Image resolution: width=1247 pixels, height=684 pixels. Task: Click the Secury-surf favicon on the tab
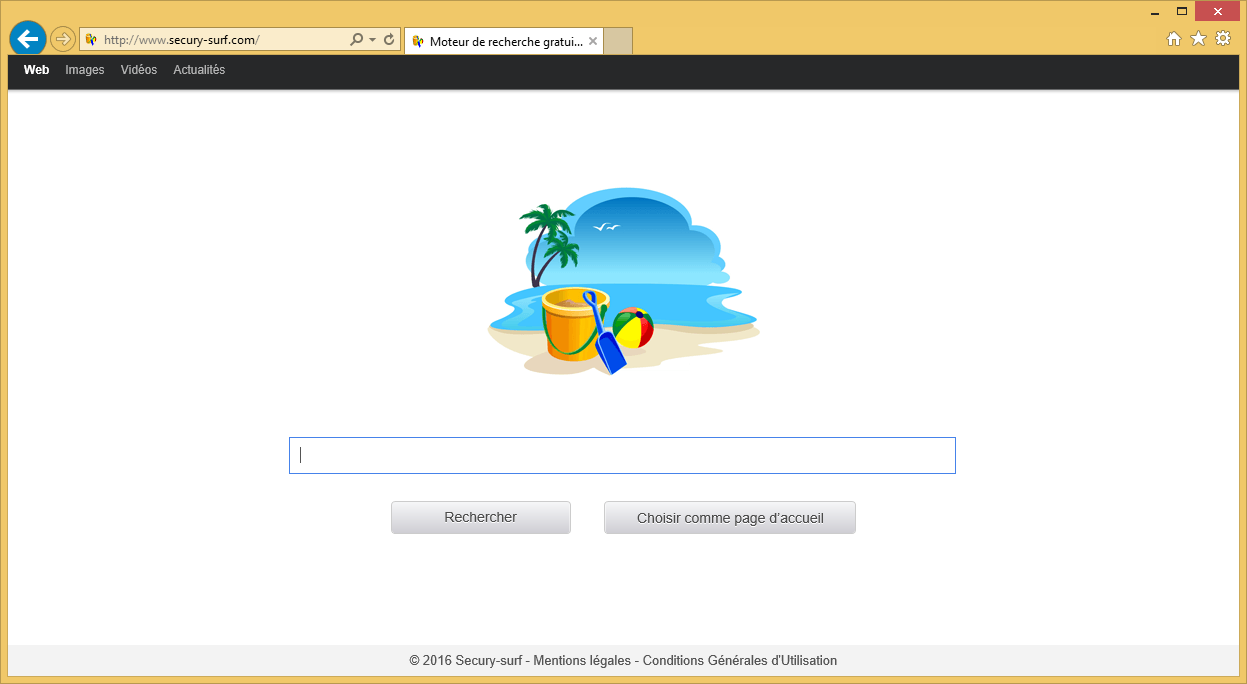(x=418, y=41)
